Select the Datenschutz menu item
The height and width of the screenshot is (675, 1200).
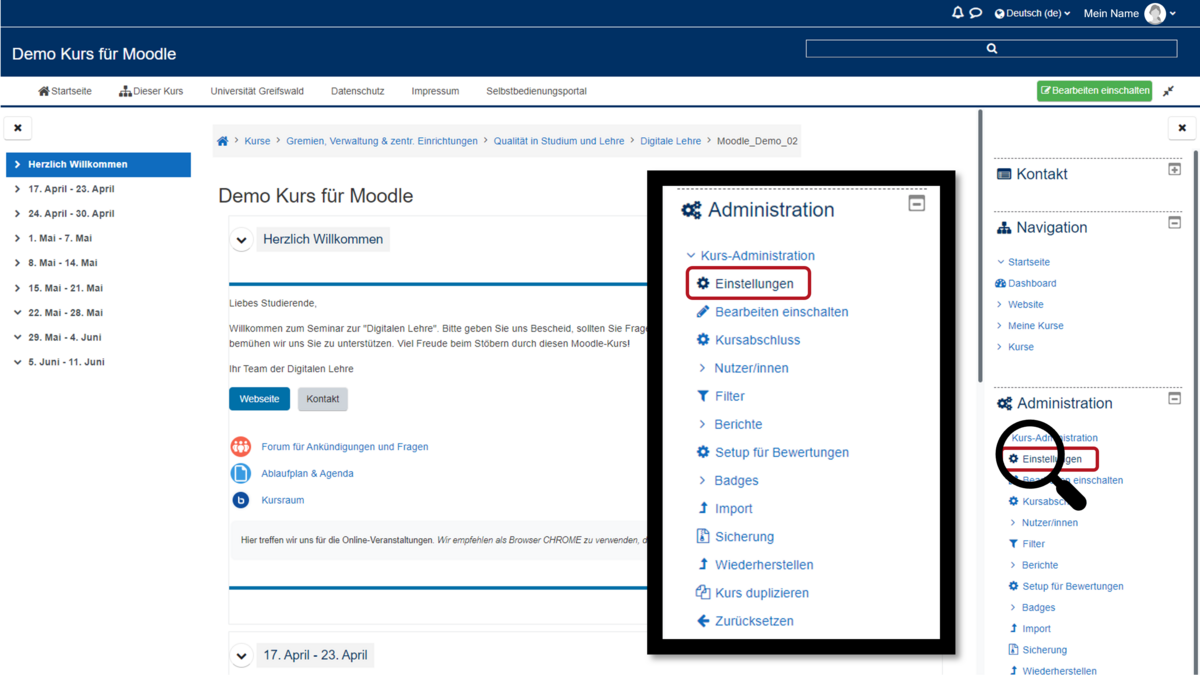[357, 91]
